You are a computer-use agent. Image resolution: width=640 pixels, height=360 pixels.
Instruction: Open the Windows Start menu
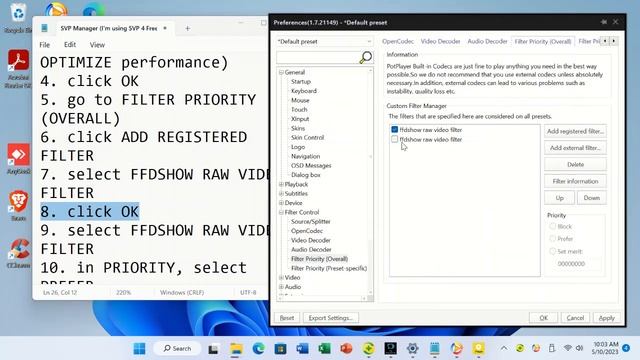139,349
